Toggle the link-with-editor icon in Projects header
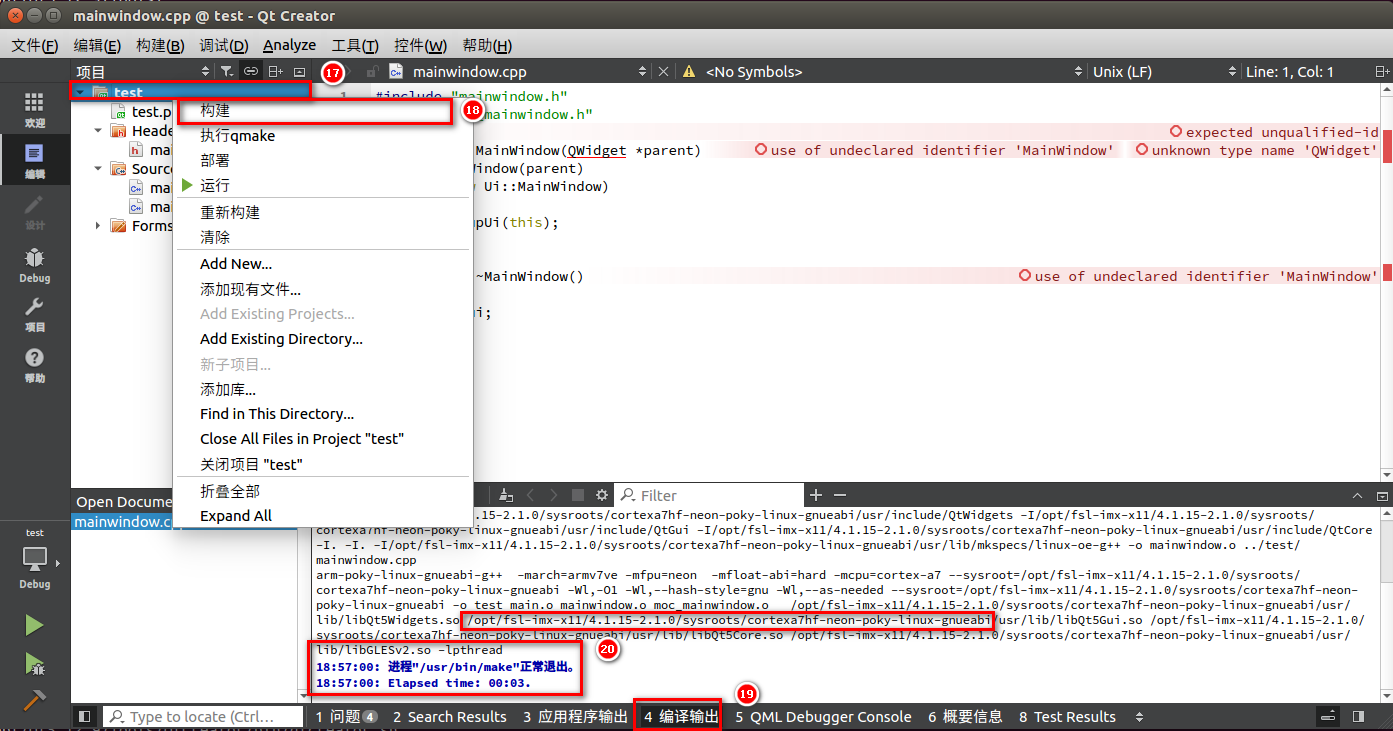This screenshot has height=731, width=1393. coord(251,71)
